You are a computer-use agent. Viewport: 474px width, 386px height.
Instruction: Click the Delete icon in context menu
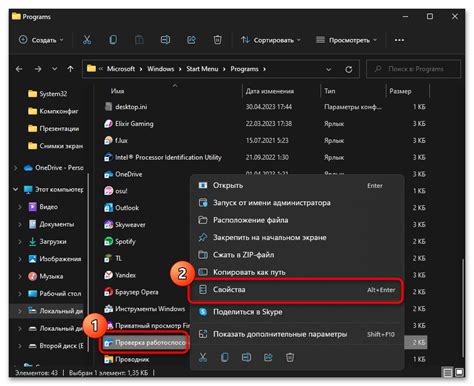pyautogui.click(x=290, y=357)
